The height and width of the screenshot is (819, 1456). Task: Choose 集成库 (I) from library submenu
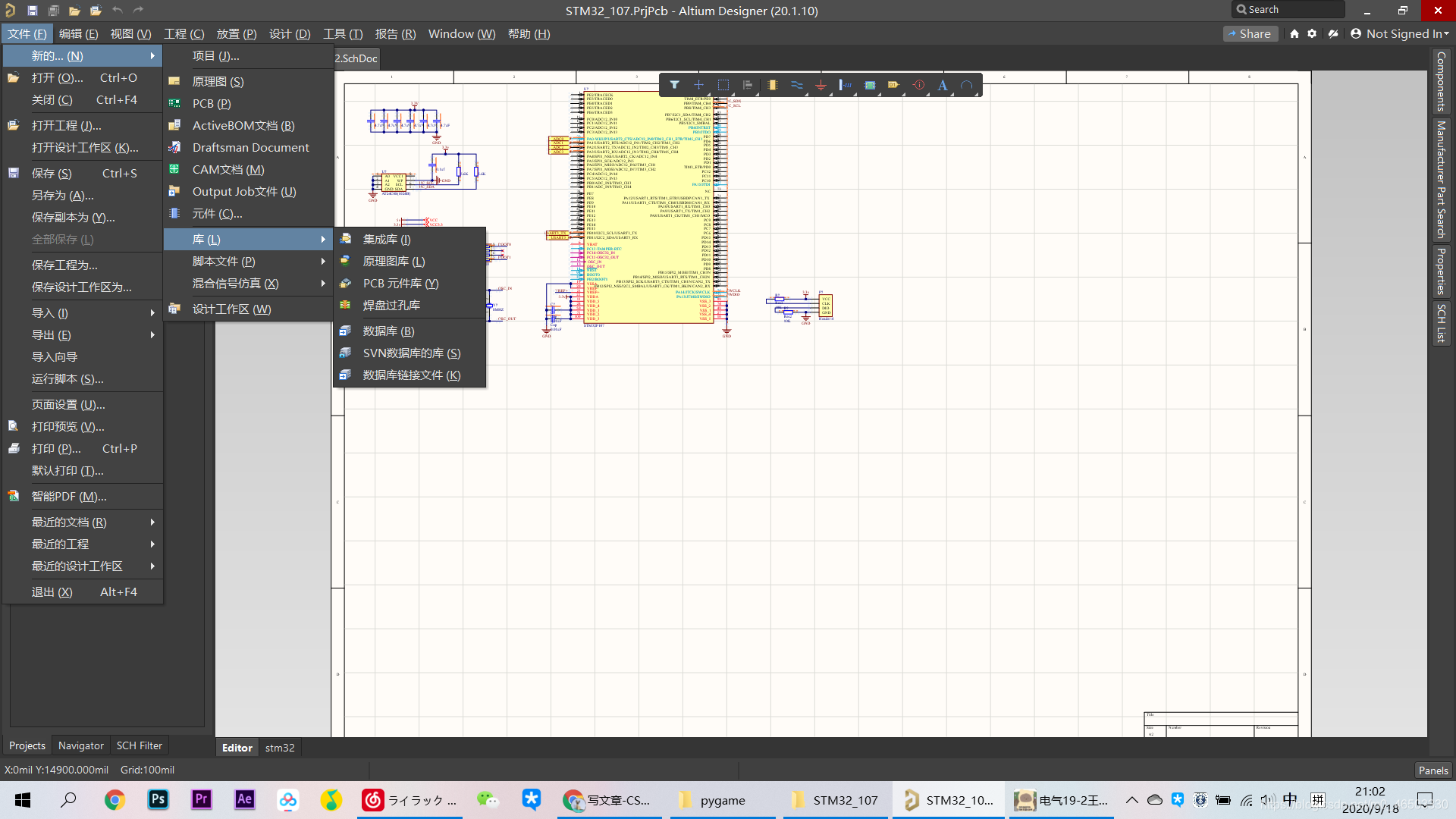(x=409, y=240)
